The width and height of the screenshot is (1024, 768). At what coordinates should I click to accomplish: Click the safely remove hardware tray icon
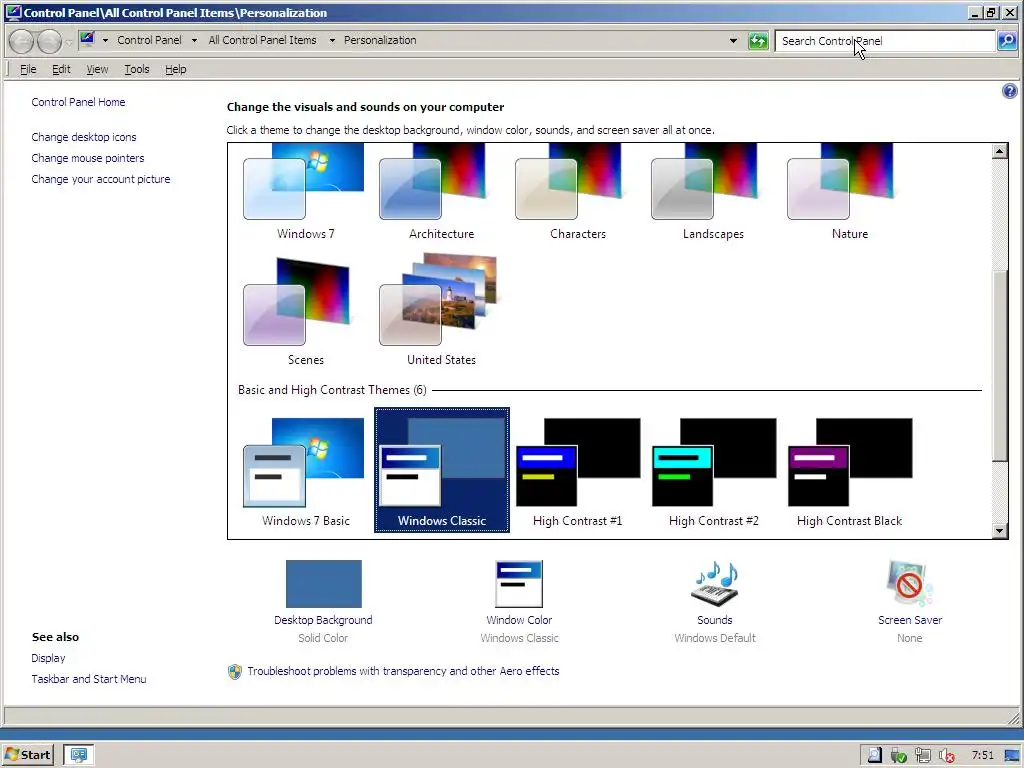[899, 756]
